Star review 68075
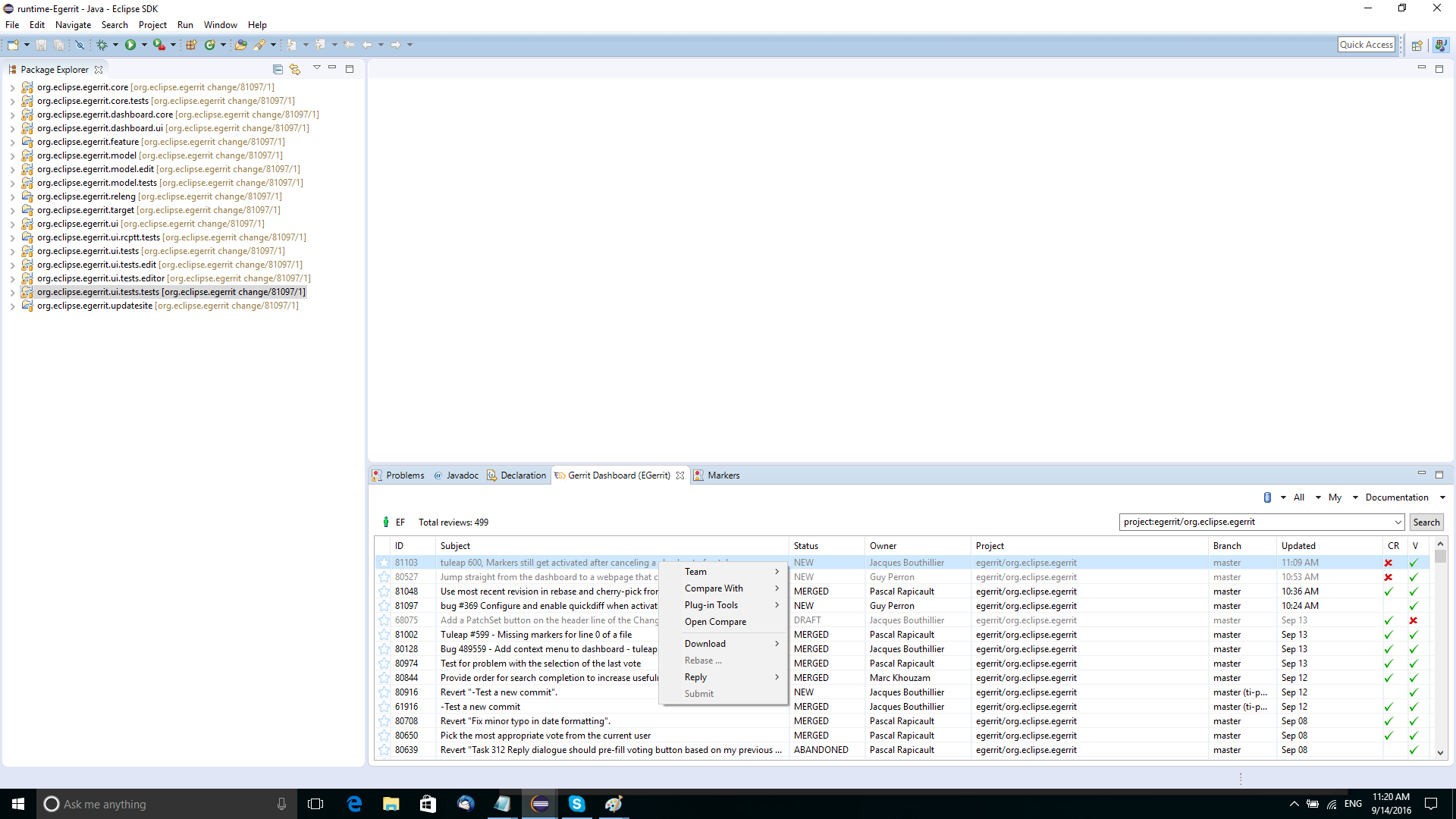This screenshot has height=819, width=1456. pos(384,620)
